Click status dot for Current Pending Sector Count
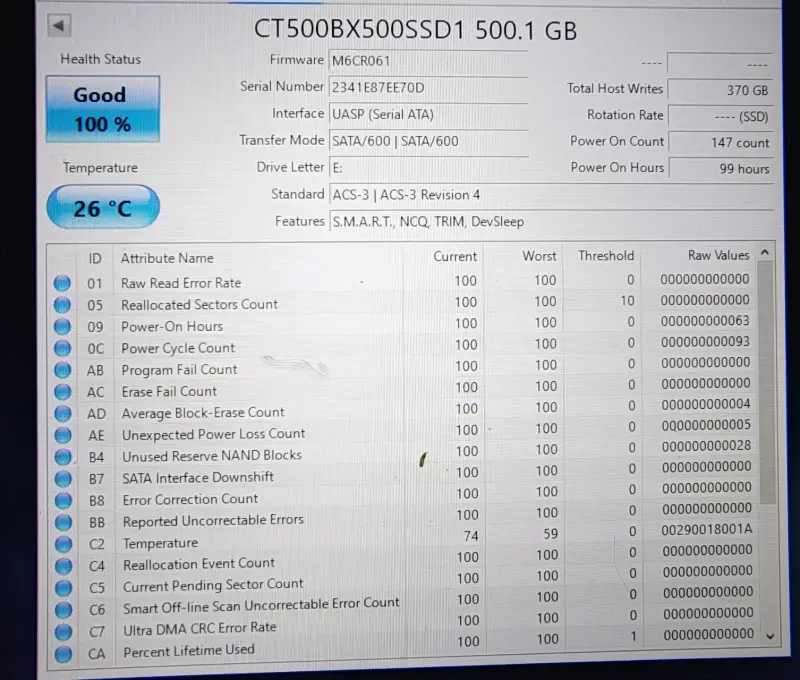The image size is (800, 680). point(63,588)
